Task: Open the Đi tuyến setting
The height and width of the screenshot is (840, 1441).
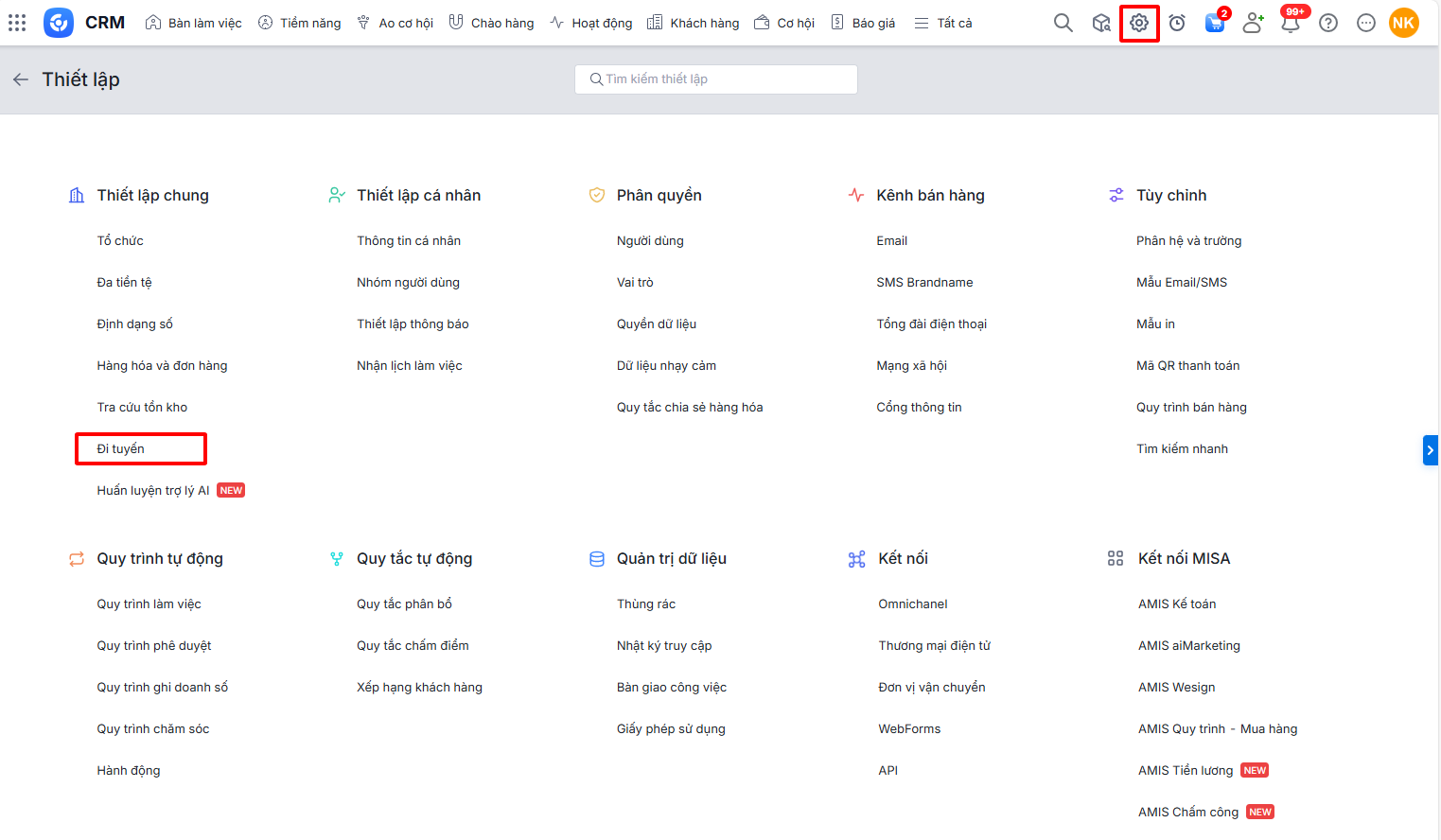Action: point(121,448)
